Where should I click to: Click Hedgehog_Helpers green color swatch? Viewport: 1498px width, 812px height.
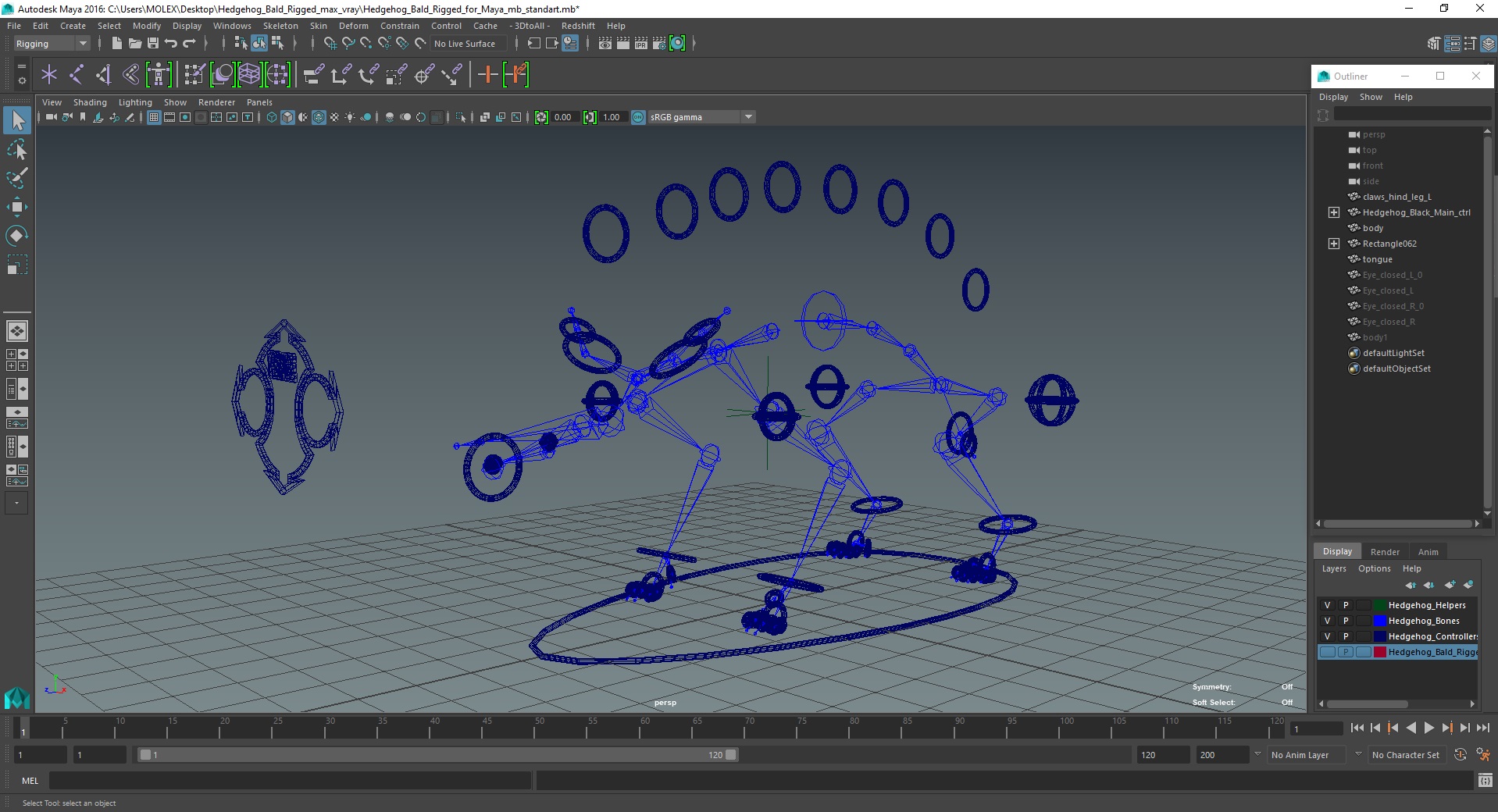tap(1380, 605)
